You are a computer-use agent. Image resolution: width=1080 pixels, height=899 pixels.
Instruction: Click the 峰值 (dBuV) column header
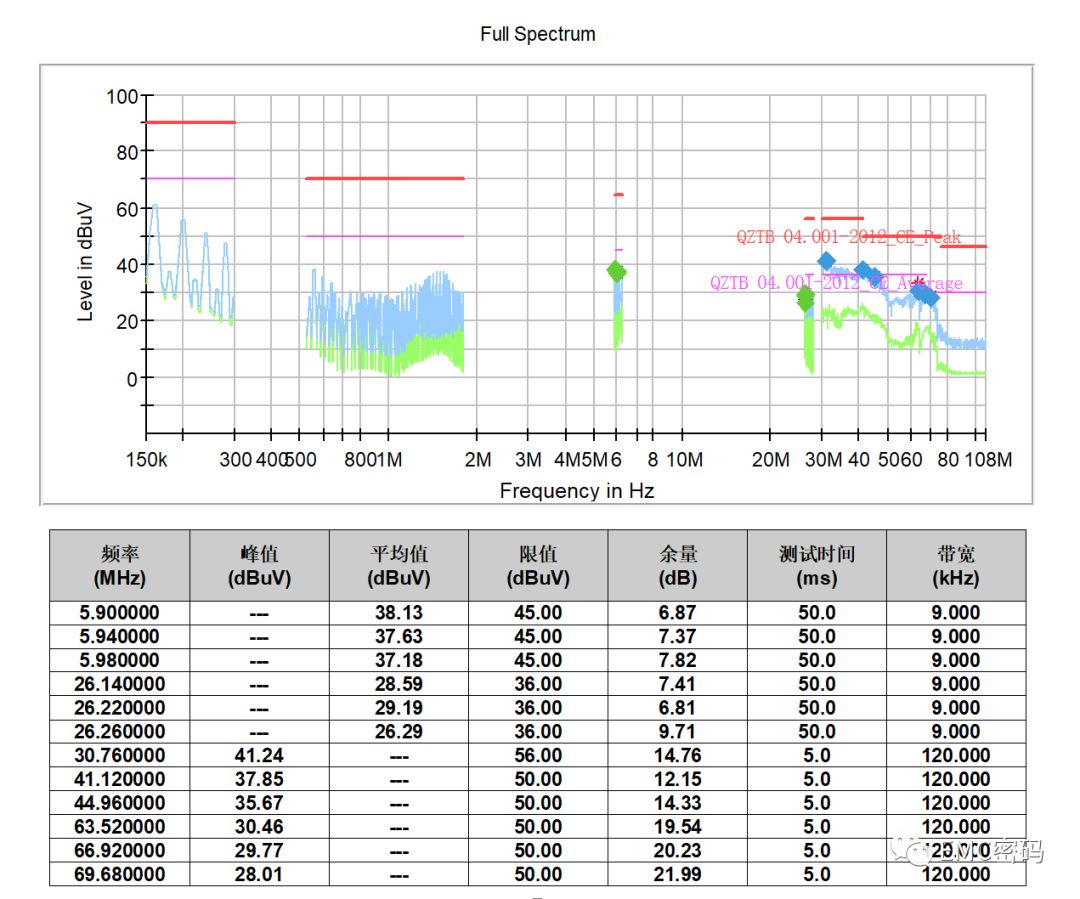pyautogui.click(x=259, y=565)
